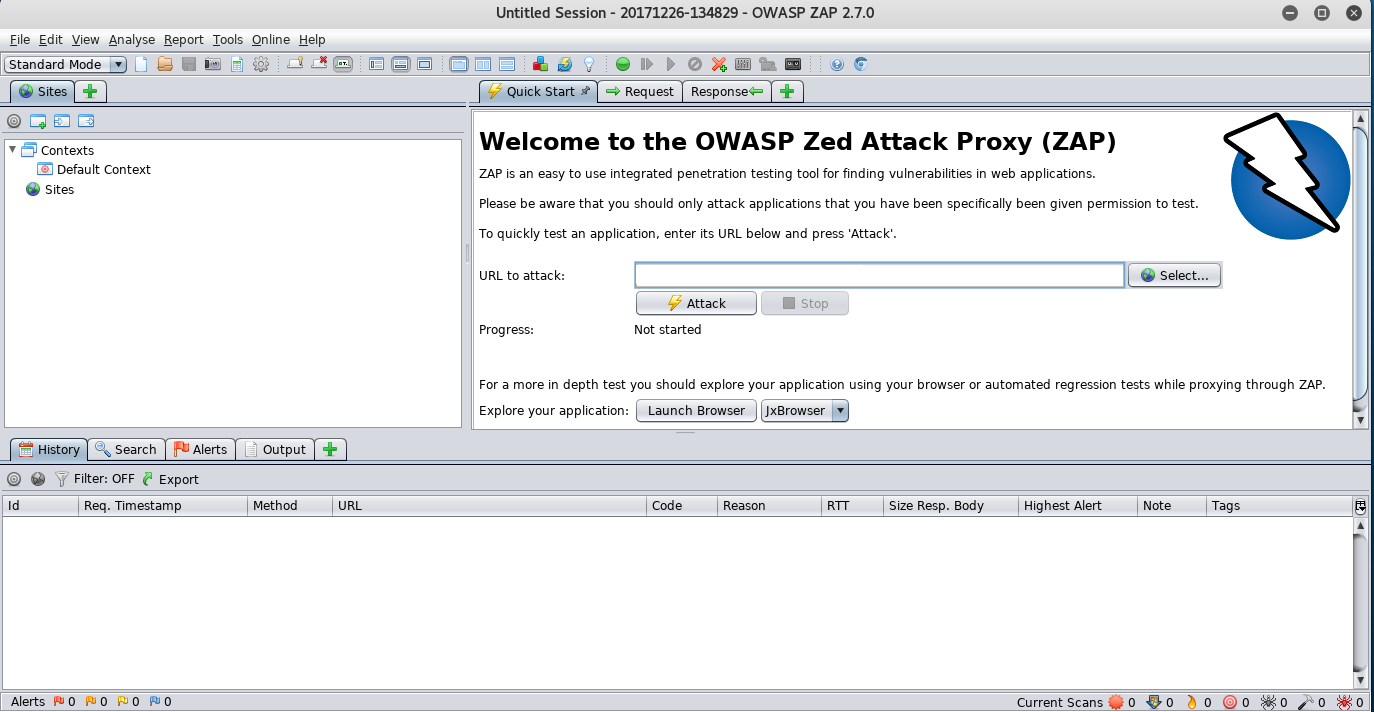Click the Drop request circle-slash icon
Image resolution: width=1374 pixels, height=712 pixels.
click(x=695, y=64)
